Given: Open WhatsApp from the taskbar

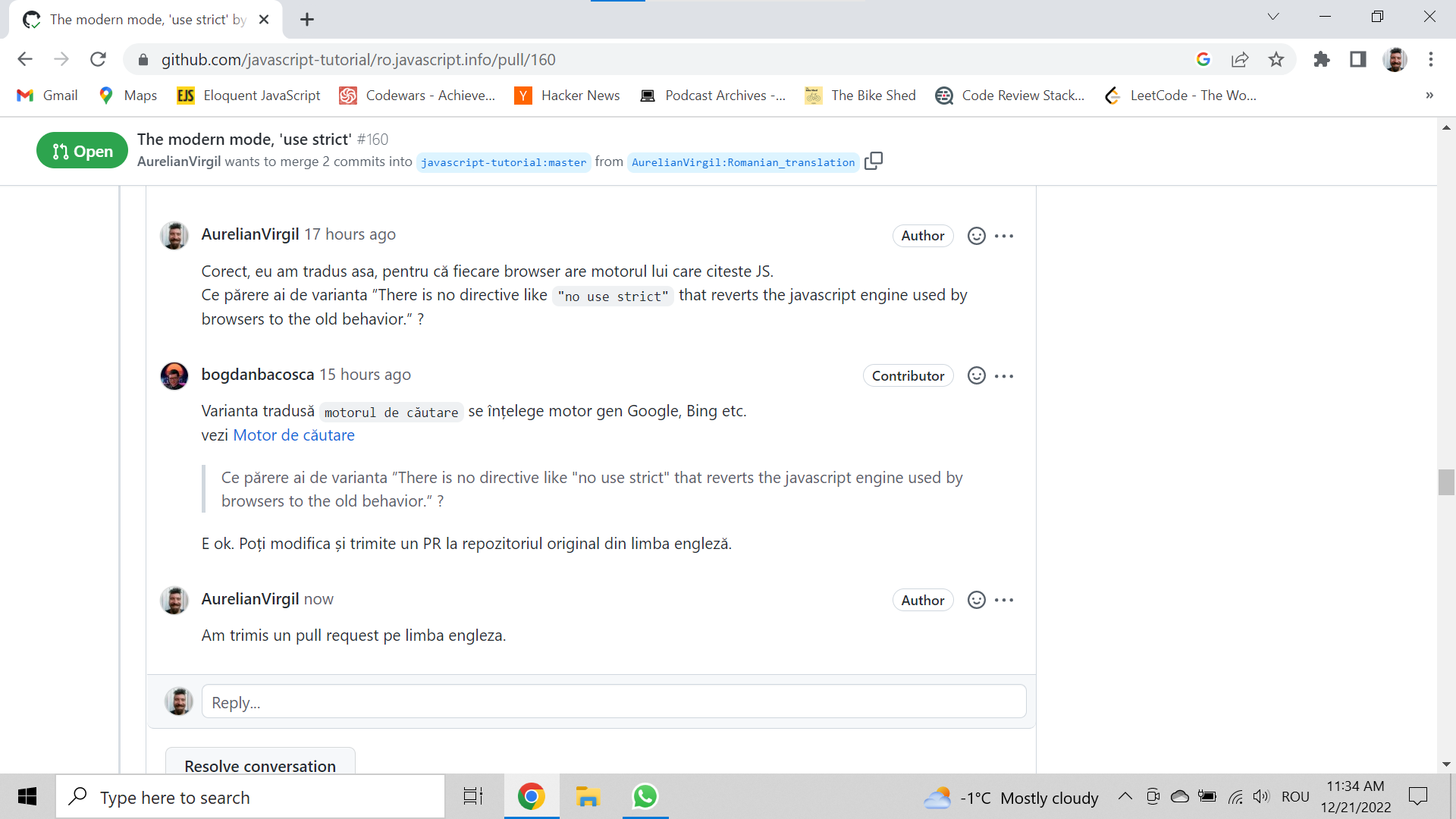Looking at the screenshot, I should pyautogui.click(x=645, y=796).
